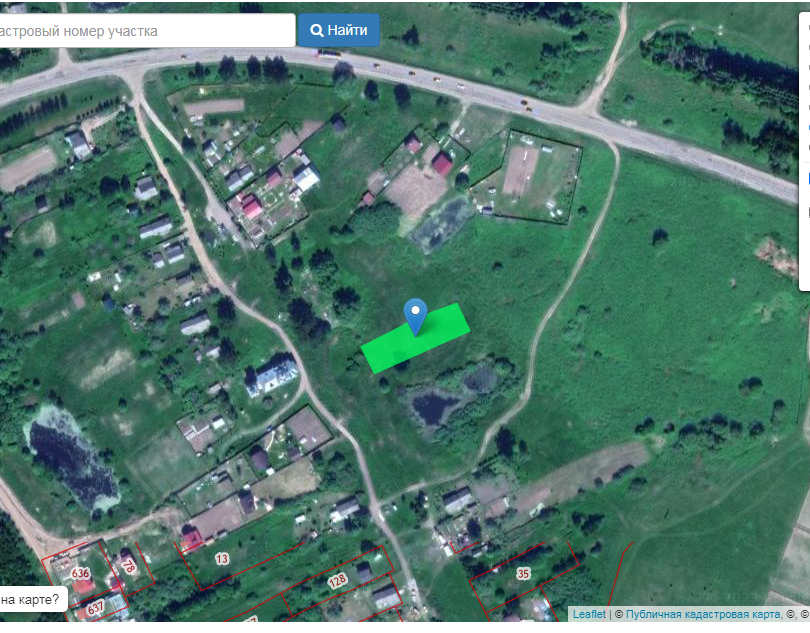Click the blue location marker pin

click(x=415, y=317)
